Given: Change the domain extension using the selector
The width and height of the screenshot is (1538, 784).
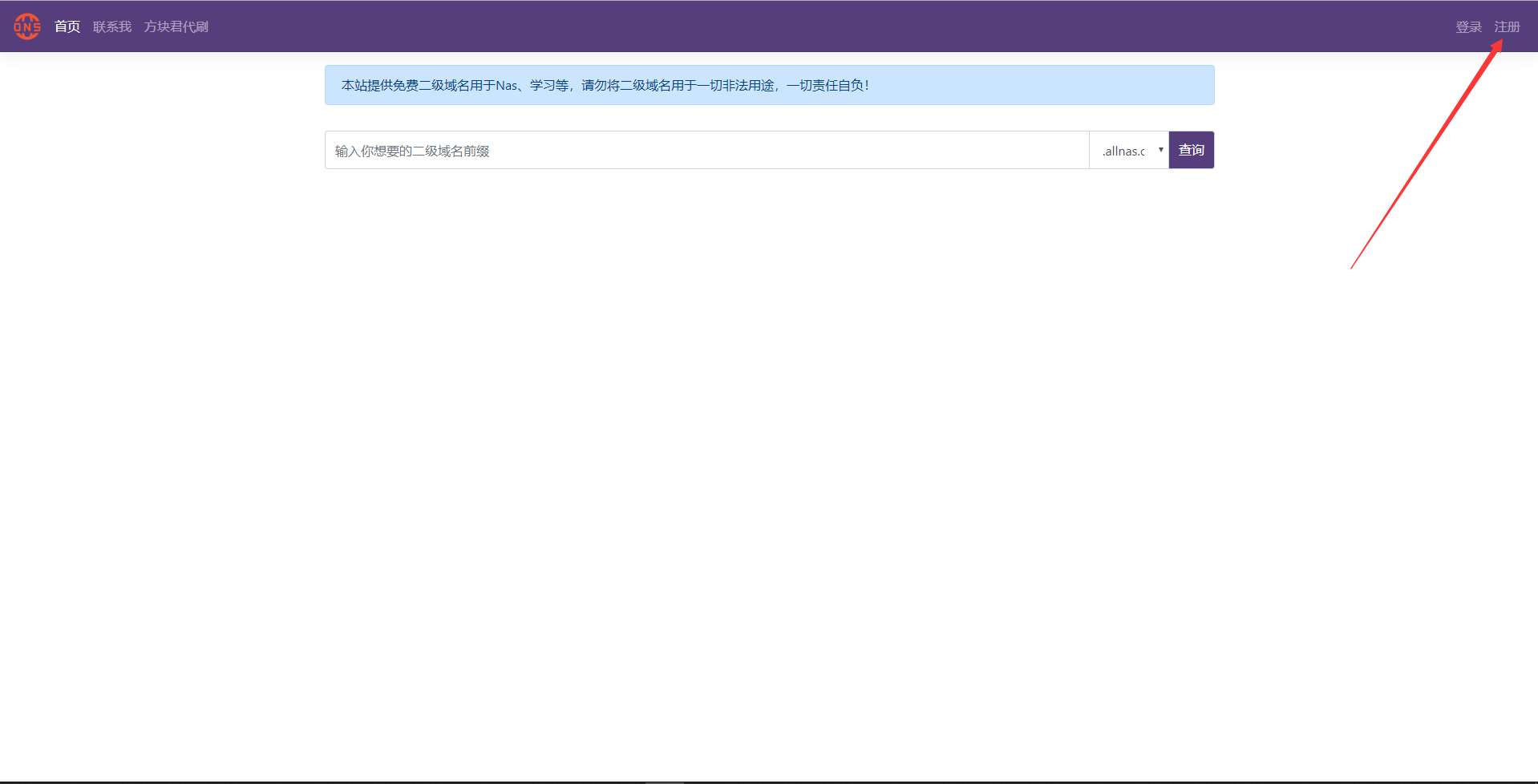Looking at the screenshot, I should 1129,150.
